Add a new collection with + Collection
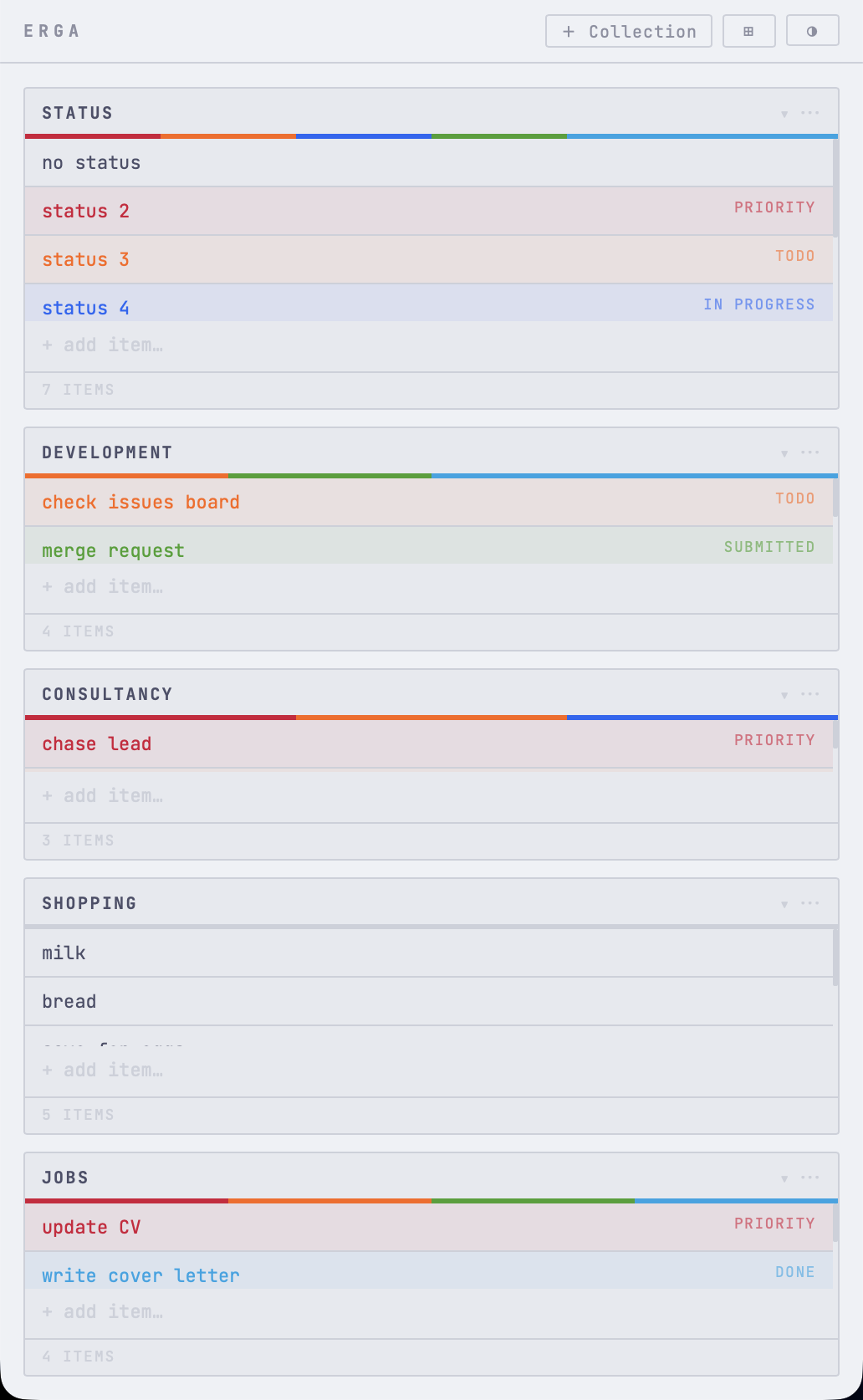The height and width of the screenshot is (1400, 863). [629, 31]
